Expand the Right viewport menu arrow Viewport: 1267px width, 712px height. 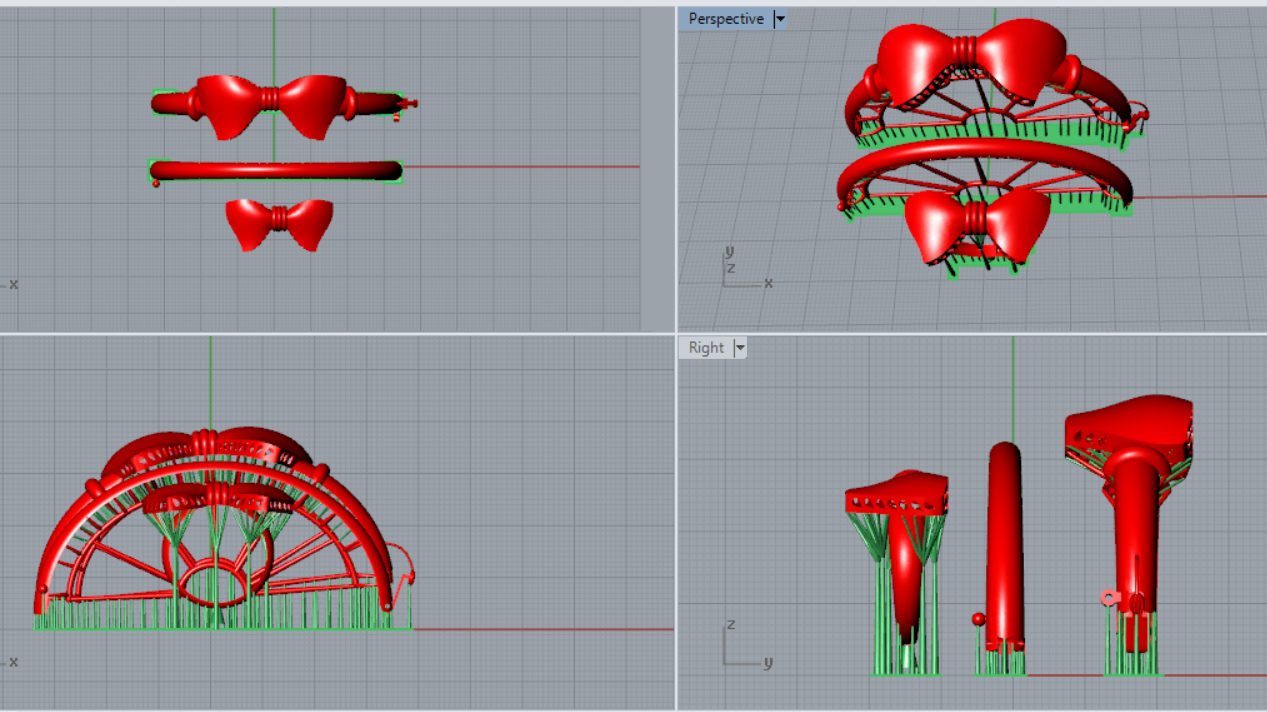coord(740,348)
